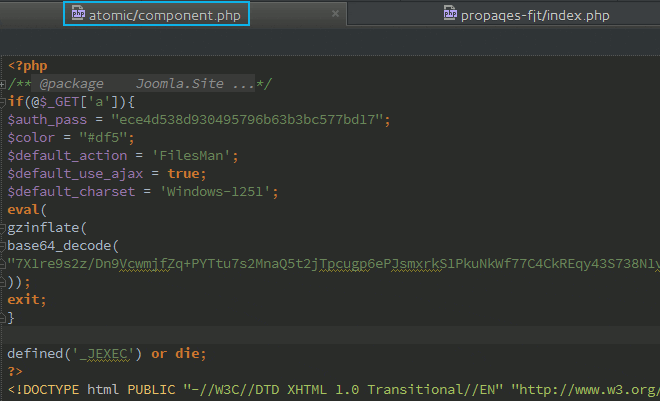660x401 pixels.
Task: Click the base64_decode function name
Action: tap(59, 246)
